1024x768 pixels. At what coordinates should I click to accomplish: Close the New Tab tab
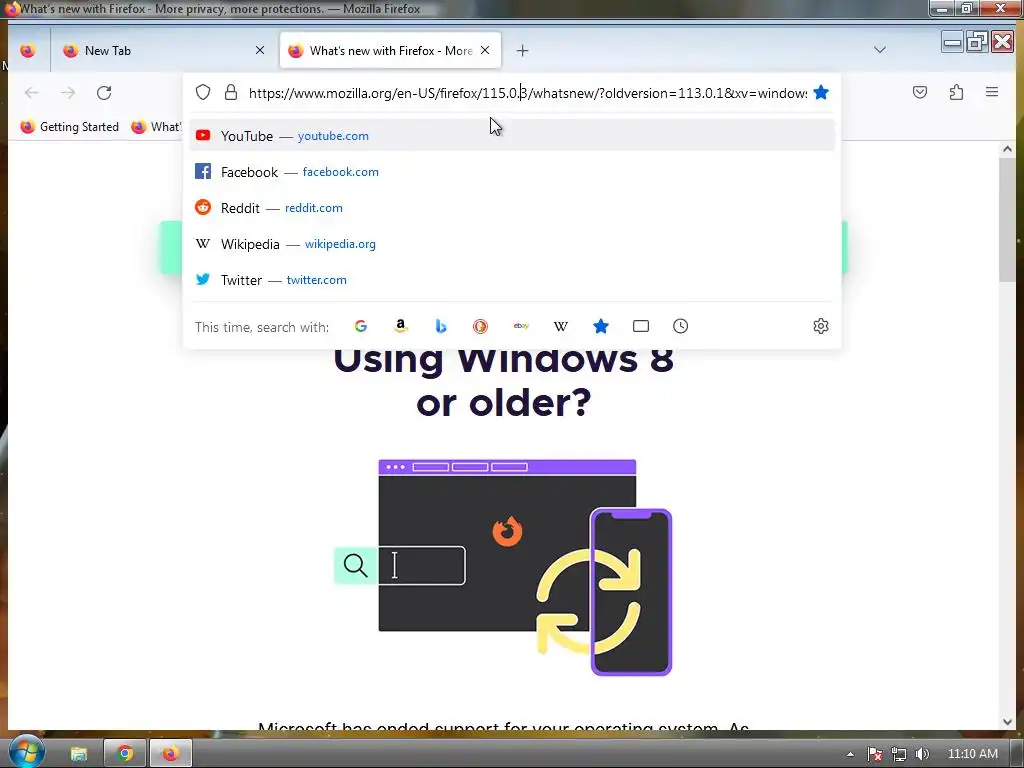coord(260,50)
